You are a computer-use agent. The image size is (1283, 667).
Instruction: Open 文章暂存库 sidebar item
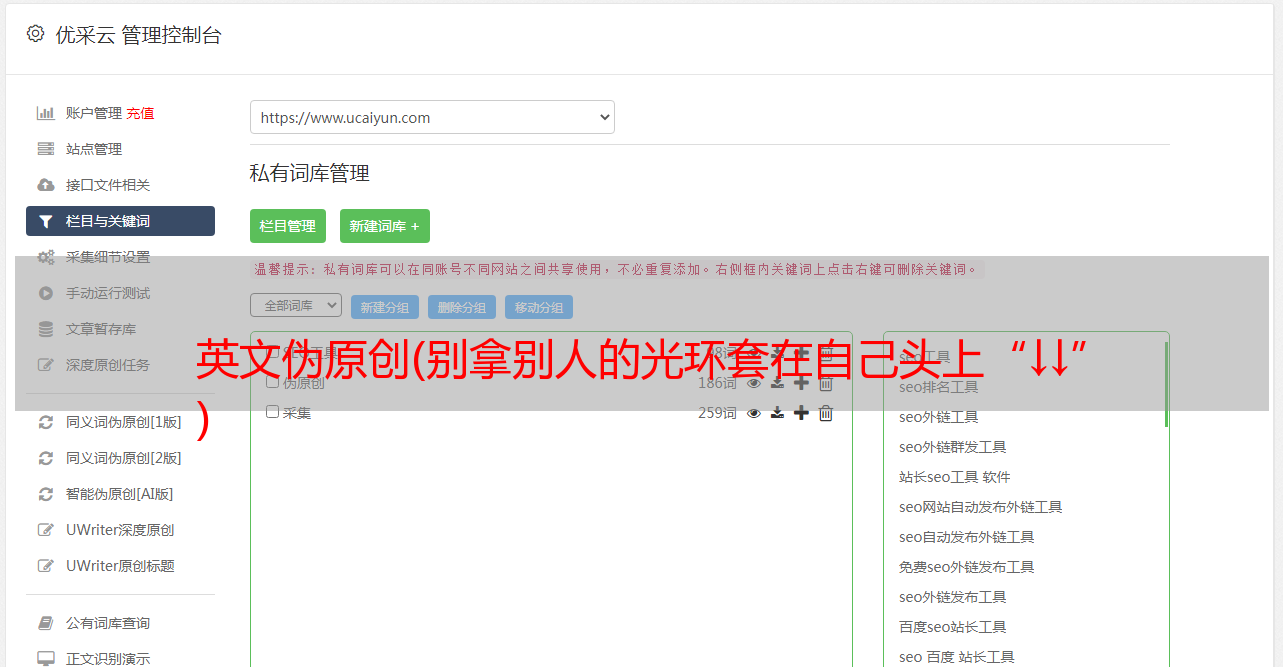[101, 329]
